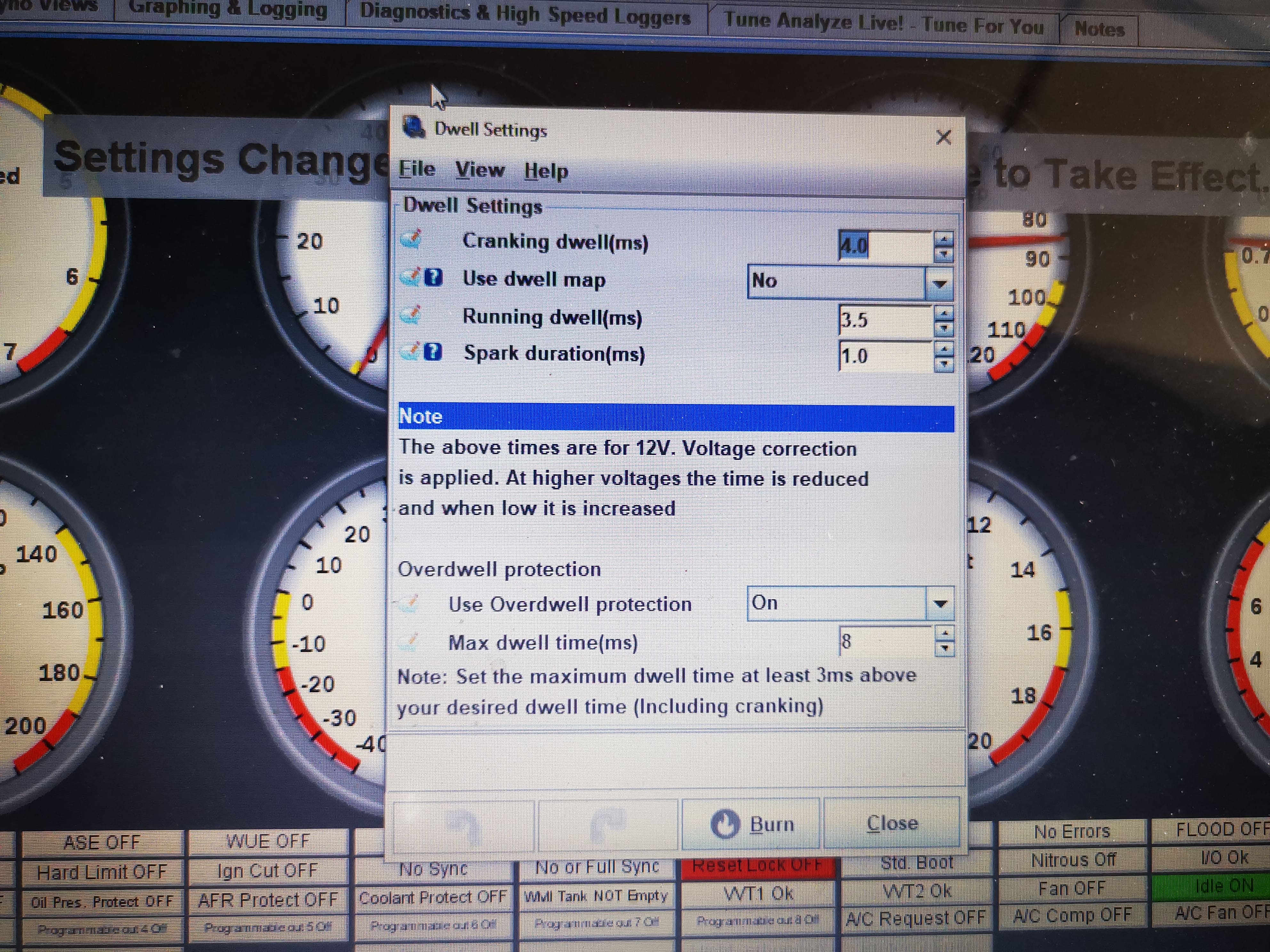
Task: Click the help icon beside Spark duration
Action: point(433,352)
